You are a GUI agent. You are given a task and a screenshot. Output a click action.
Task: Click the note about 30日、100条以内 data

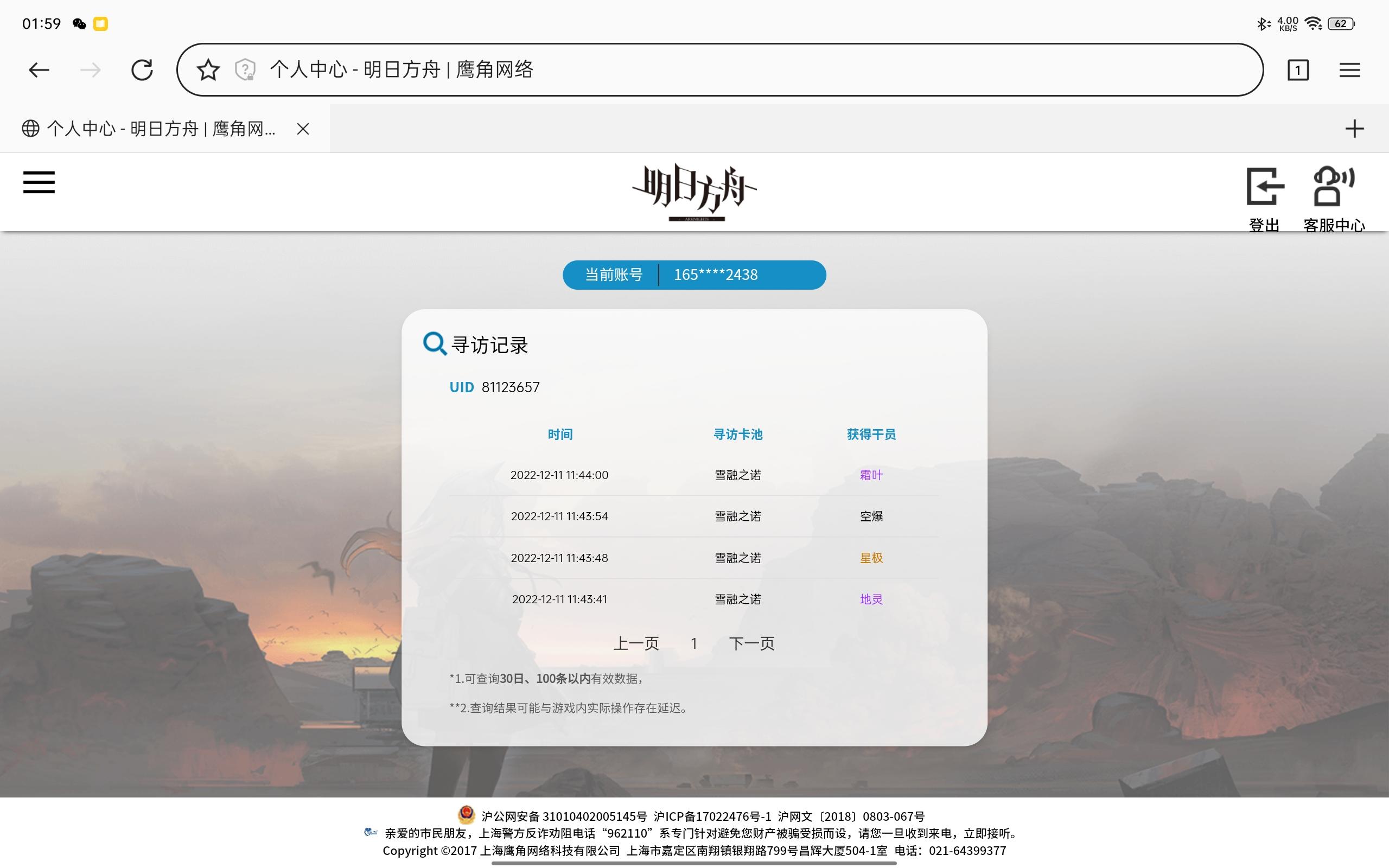point(546,679)
